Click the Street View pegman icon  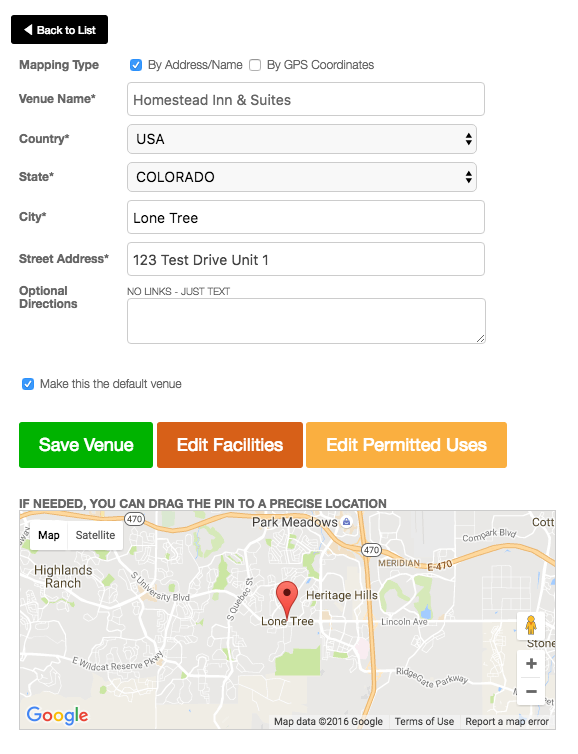531,626
